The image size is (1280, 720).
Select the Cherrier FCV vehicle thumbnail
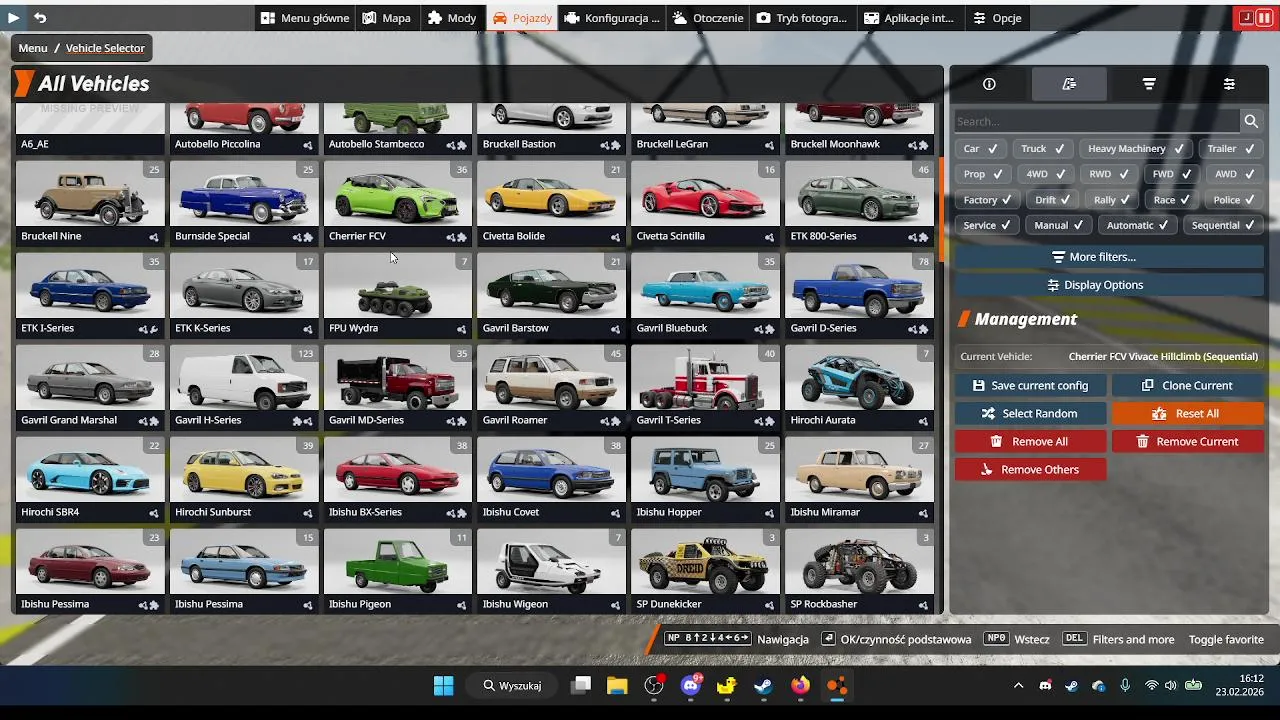(x=397, y=203)
